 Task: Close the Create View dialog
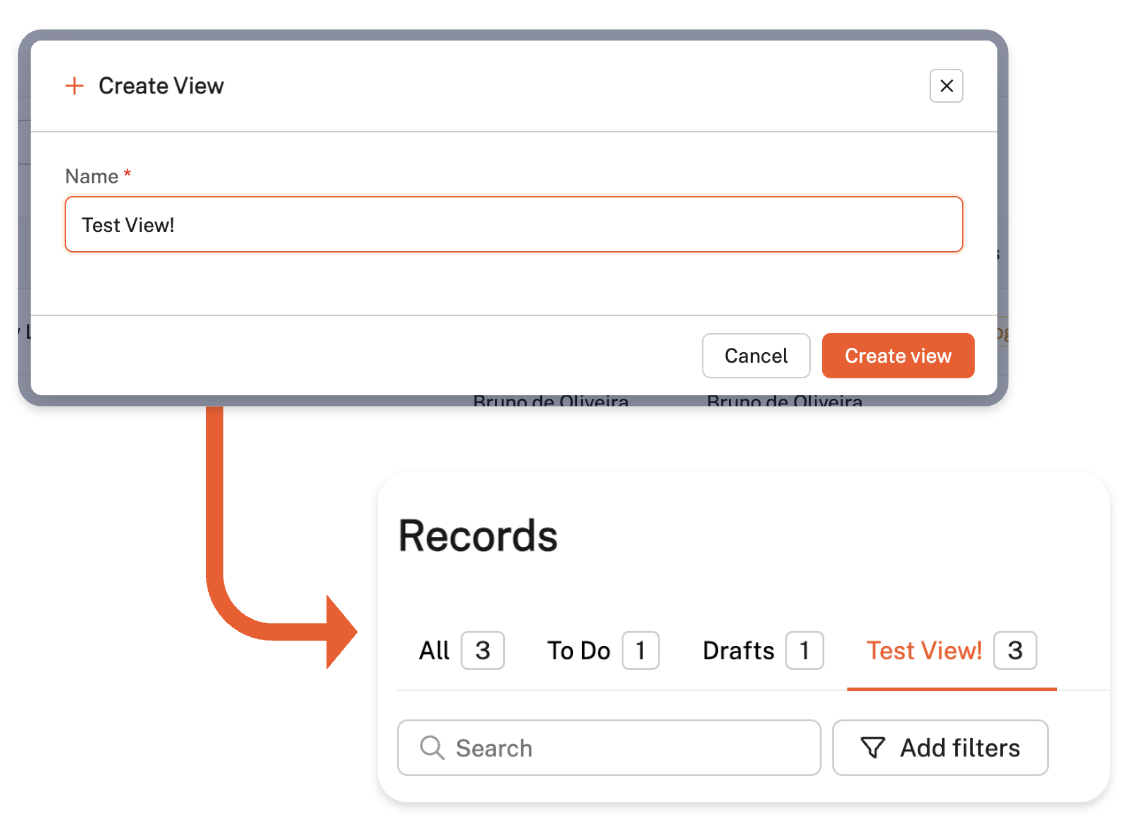(x=946, y=86)
